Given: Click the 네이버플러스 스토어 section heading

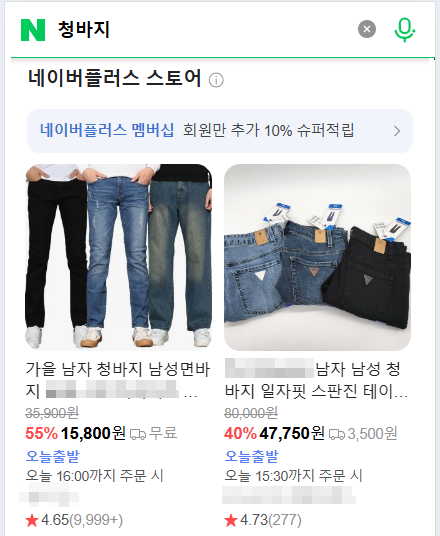Looking at the screenshot, I should coord(115,78).
